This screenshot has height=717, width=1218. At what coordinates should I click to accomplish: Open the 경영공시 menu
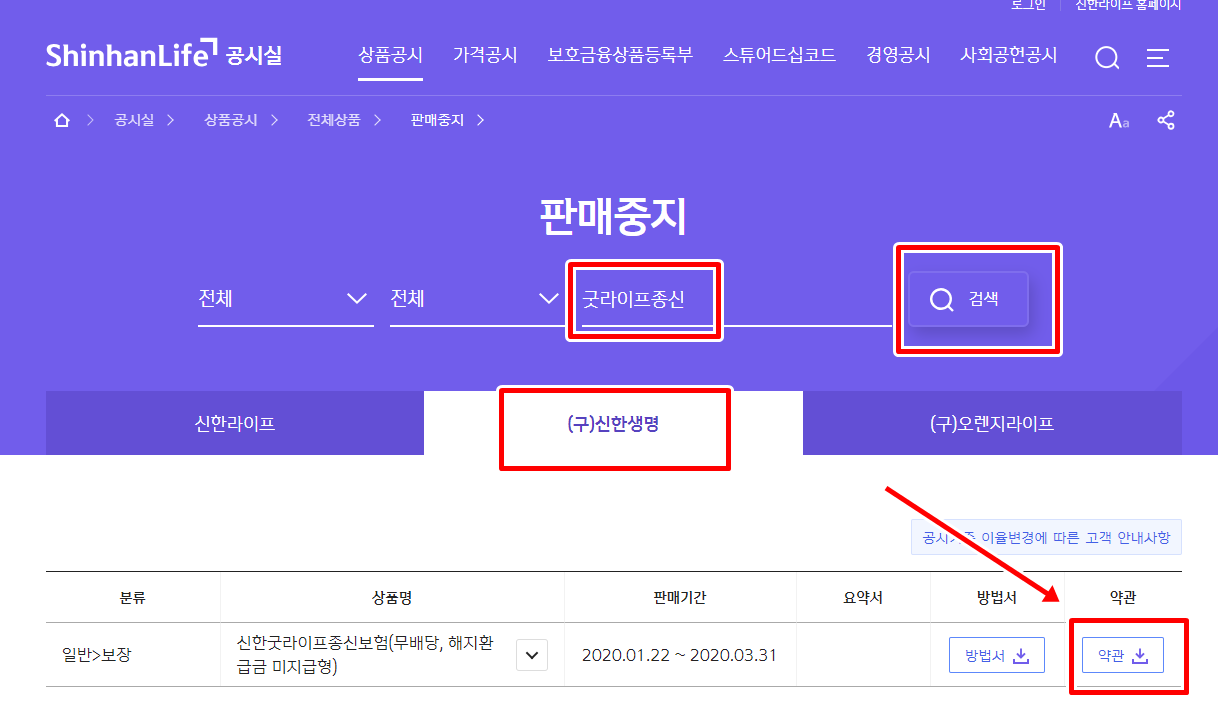pos(899,55)
